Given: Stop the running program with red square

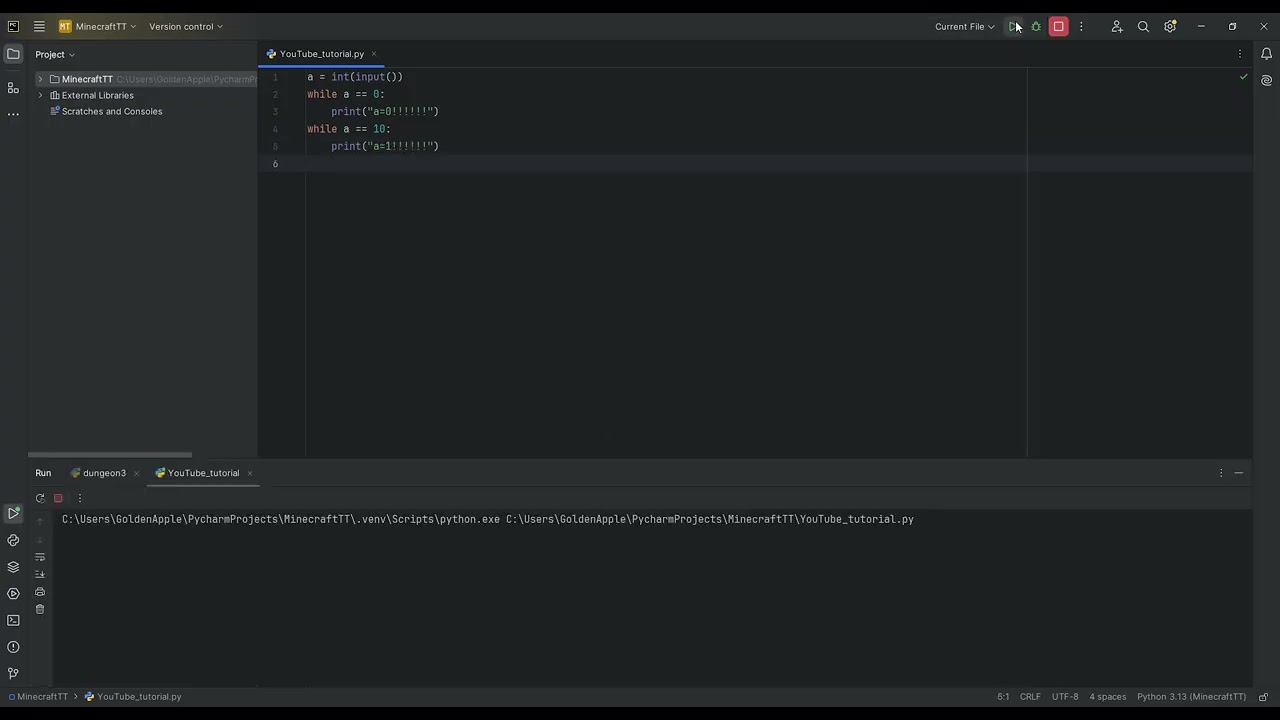Looking at the screenshot, I should pos(1058,27).
